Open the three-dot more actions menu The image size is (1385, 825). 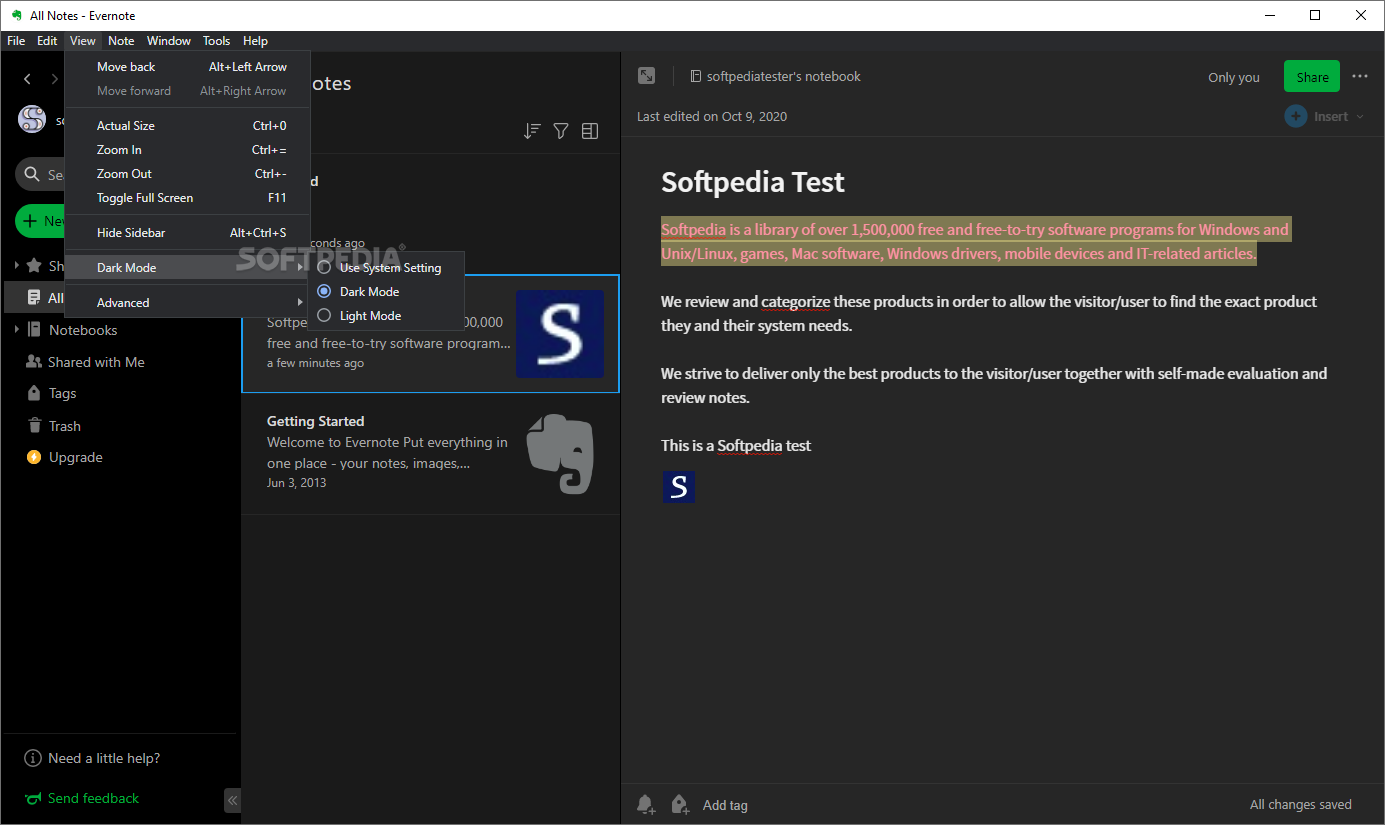pos(1360,76)
